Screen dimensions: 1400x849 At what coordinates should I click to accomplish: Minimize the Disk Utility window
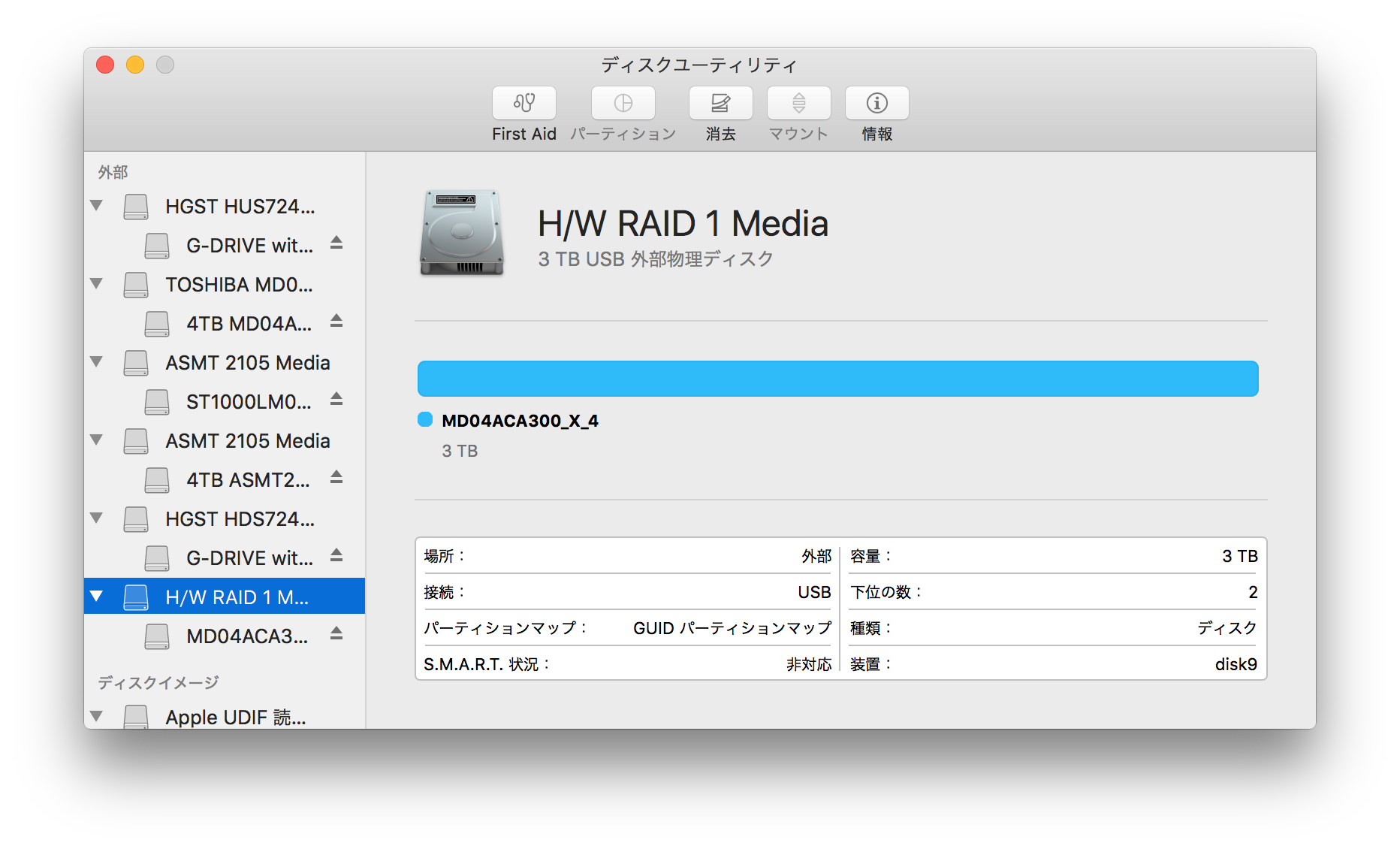(x=135, y=65)
